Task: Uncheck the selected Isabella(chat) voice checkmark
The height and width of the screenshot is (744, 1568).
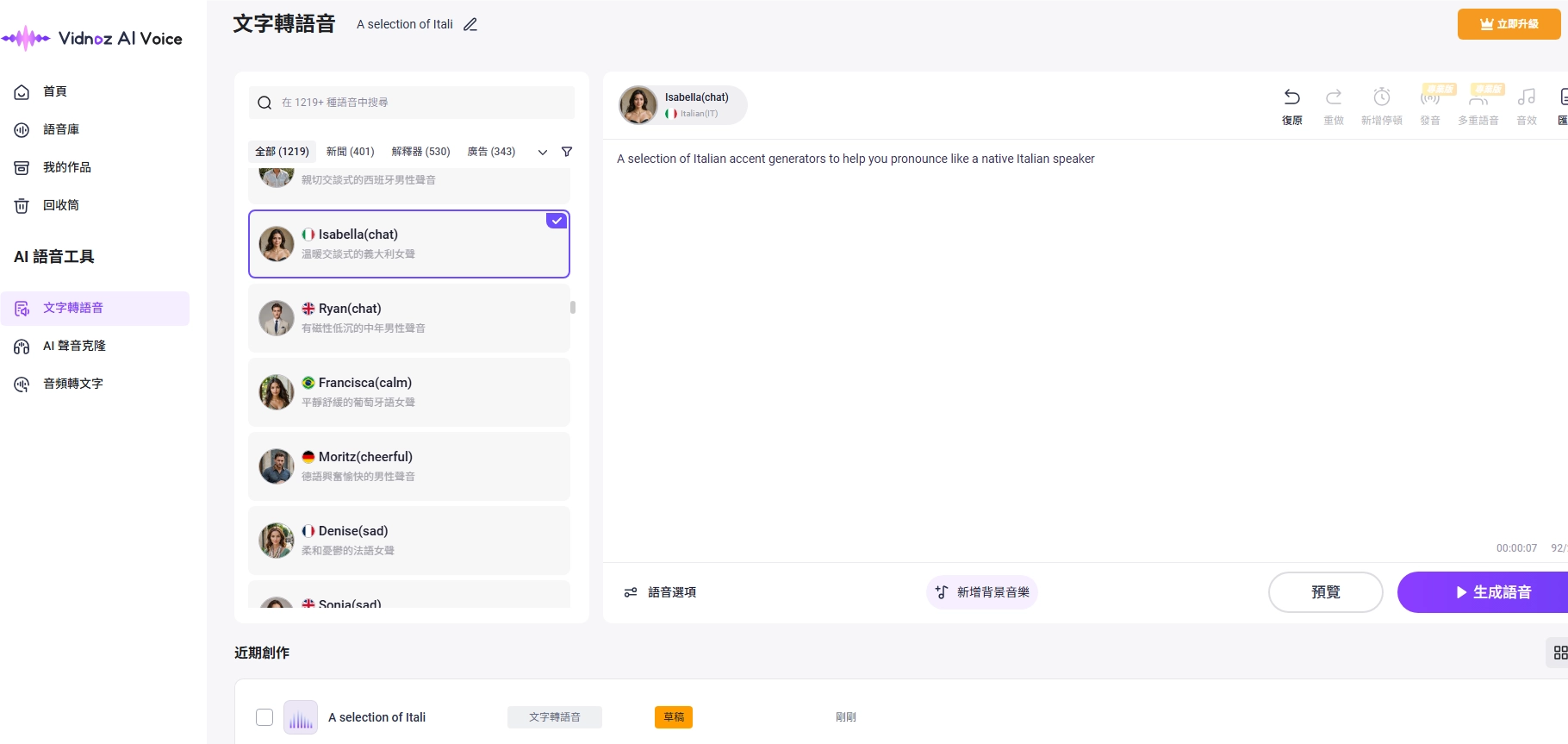Action: point(557,221)
